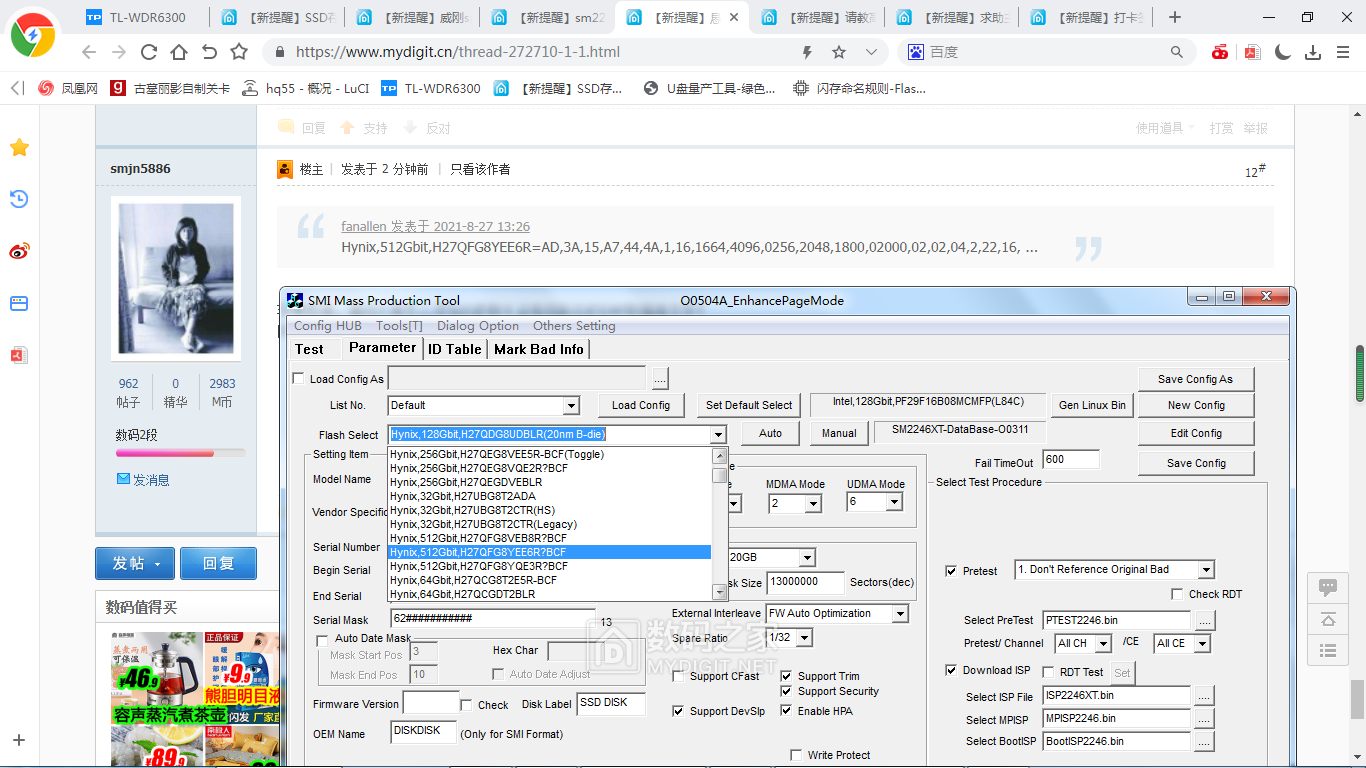This screenshot has width=1366, height=768.
Task: Enable the RDT Test checkbox
Action: coord(1049,672)
